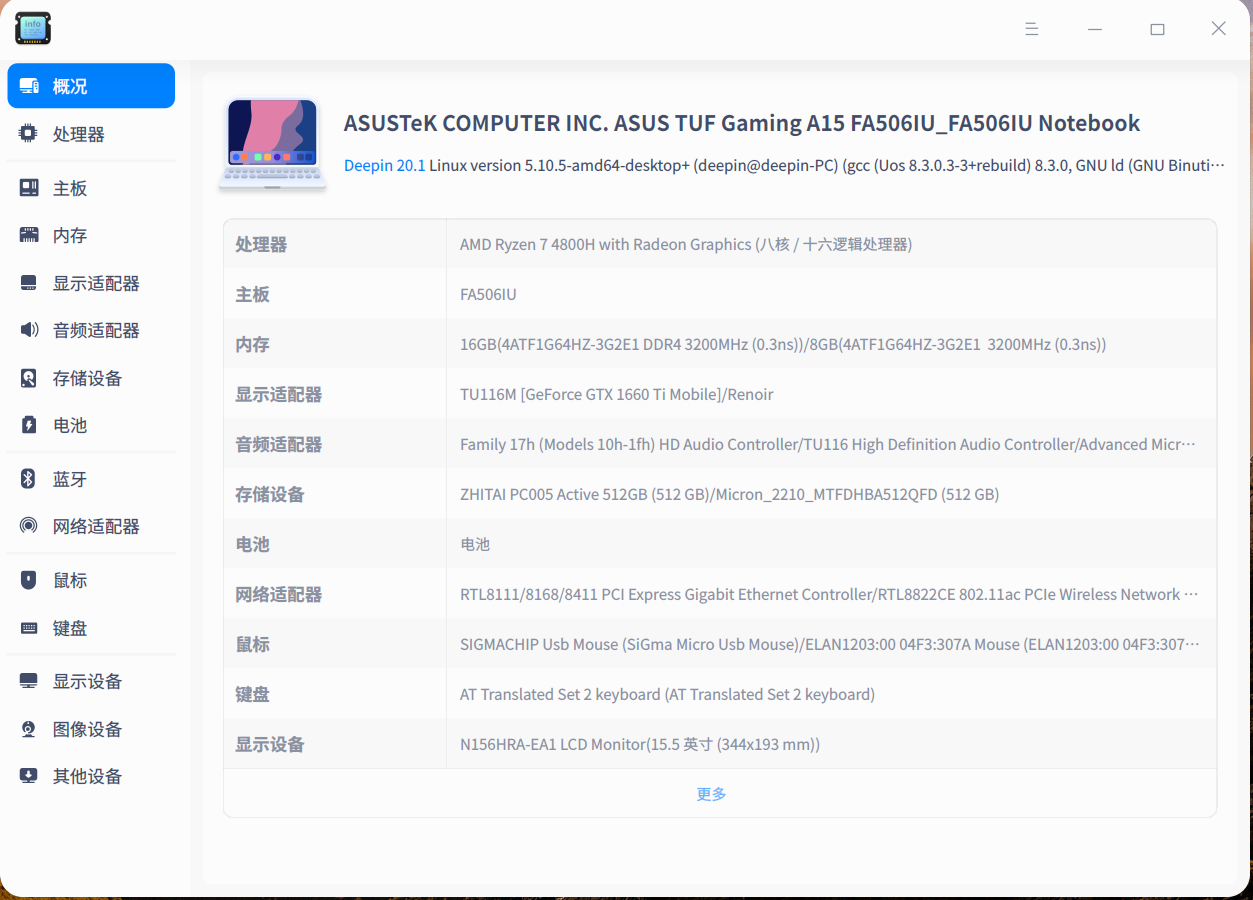Click the ZHITAI PC005 Active 512GB value
Viewport: 1253px width, 900px height.
point(730,494)
